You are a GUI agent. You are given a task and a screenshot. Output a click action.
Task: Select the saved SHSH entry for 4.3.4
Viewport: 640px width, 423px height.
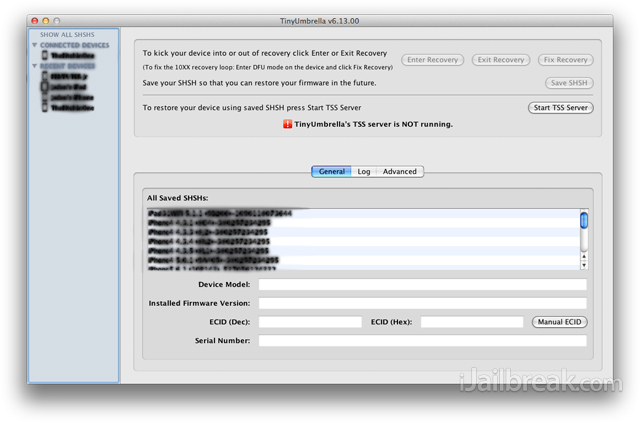(363, 242)
